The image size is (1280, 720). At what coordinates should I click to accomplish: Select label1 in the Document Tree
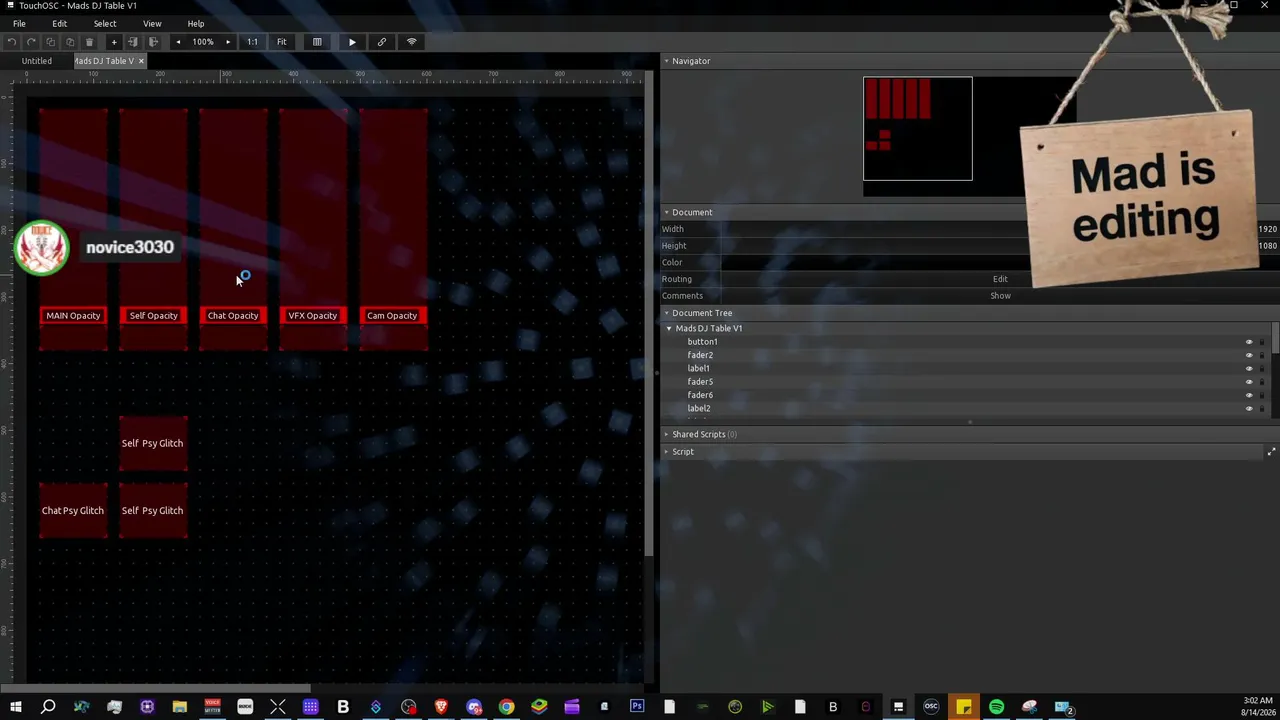pyautogui.click(x=698, y=369)
